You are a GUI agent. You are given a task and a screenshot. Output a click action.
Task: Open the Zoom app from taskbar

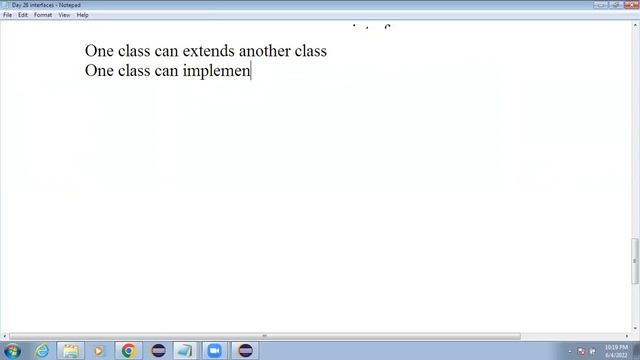pos(214,351)
